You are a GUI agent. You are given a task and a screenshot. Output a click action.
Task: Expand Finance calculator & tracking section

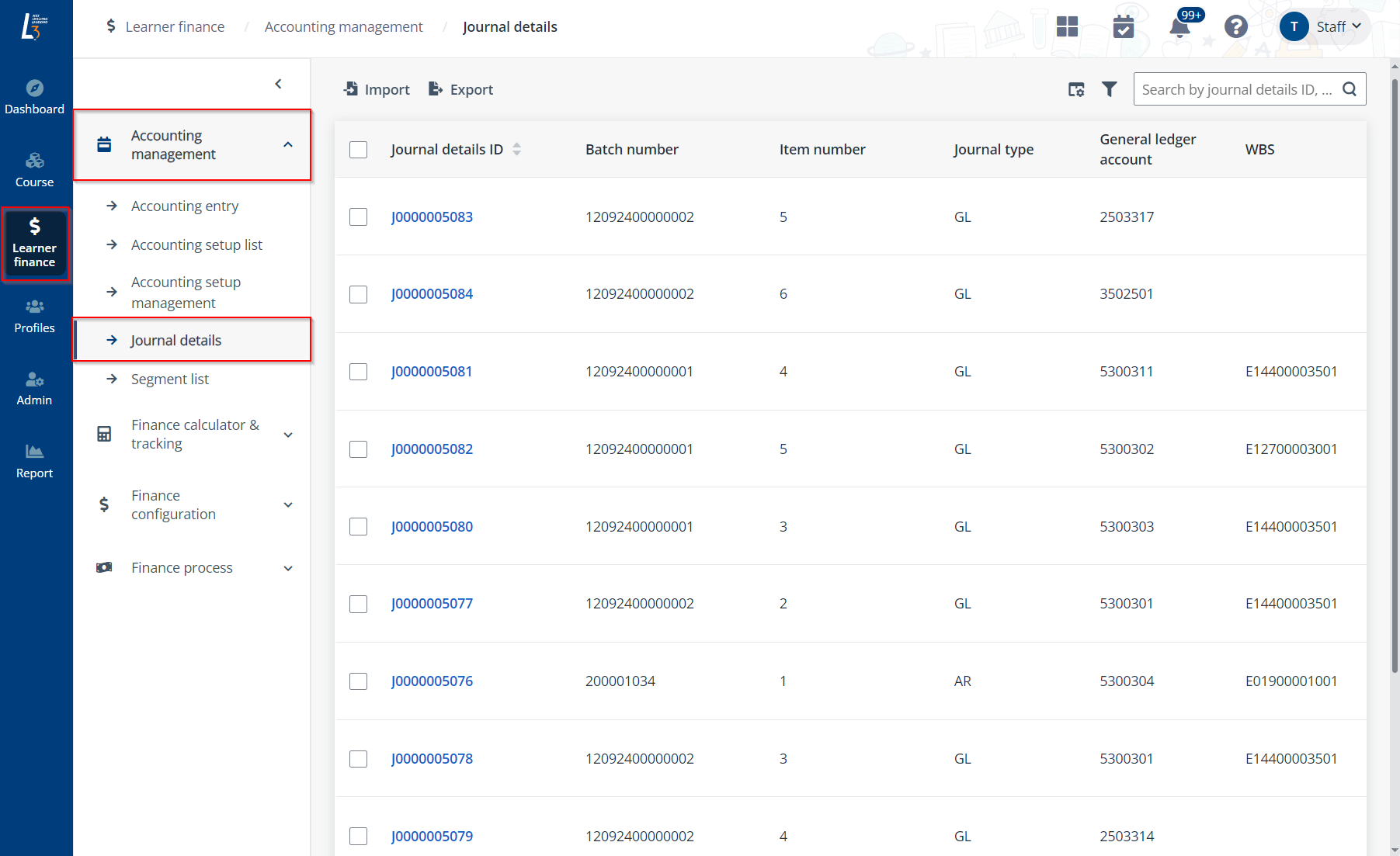click(194, 435)
